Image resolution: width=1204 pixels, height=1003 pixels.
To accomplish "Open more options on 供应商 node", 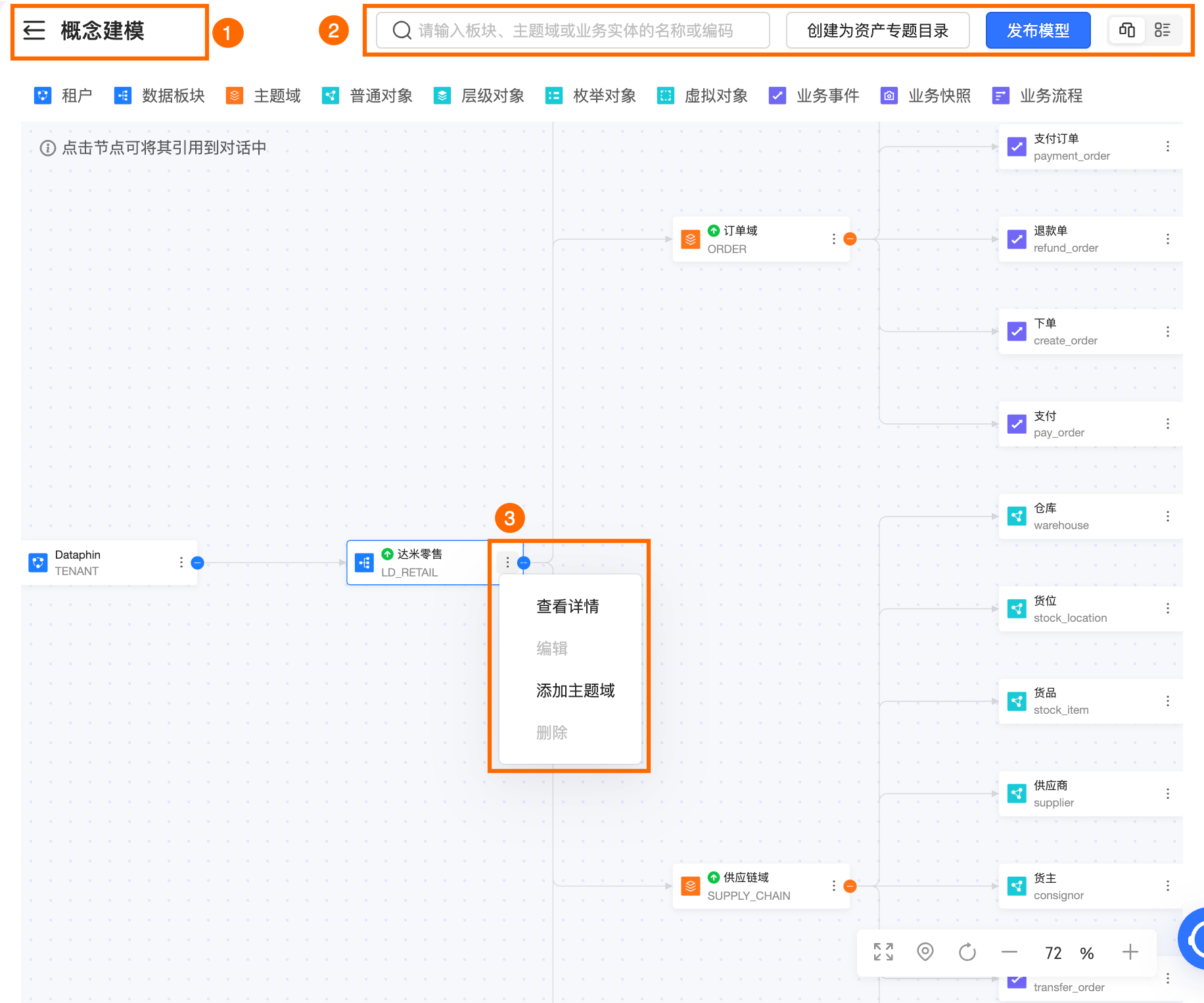I will (1168, 794).
